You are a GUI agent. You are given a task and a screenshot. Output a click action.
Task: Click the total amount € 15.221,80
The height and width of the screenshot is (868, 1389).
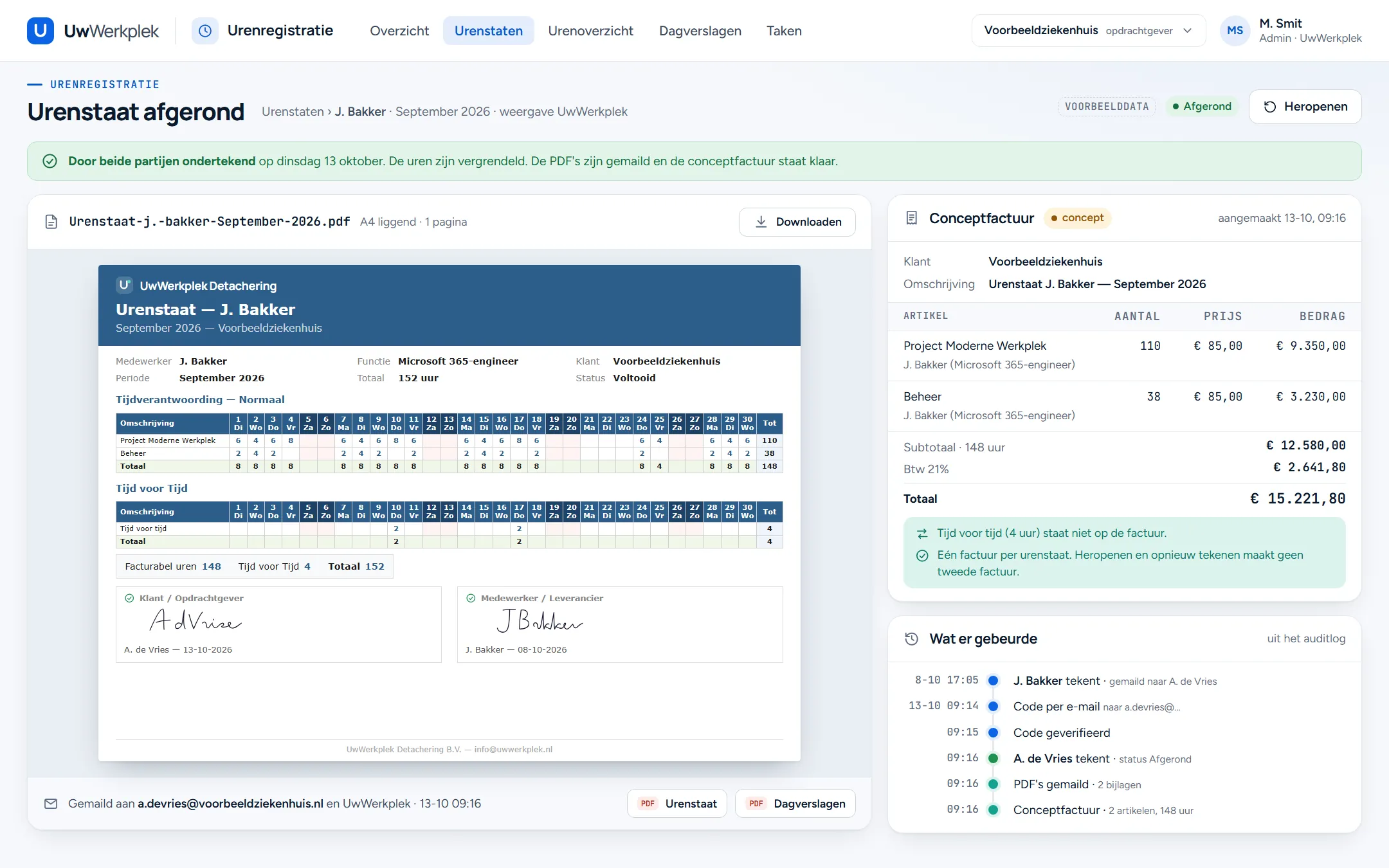(1297, 499)
